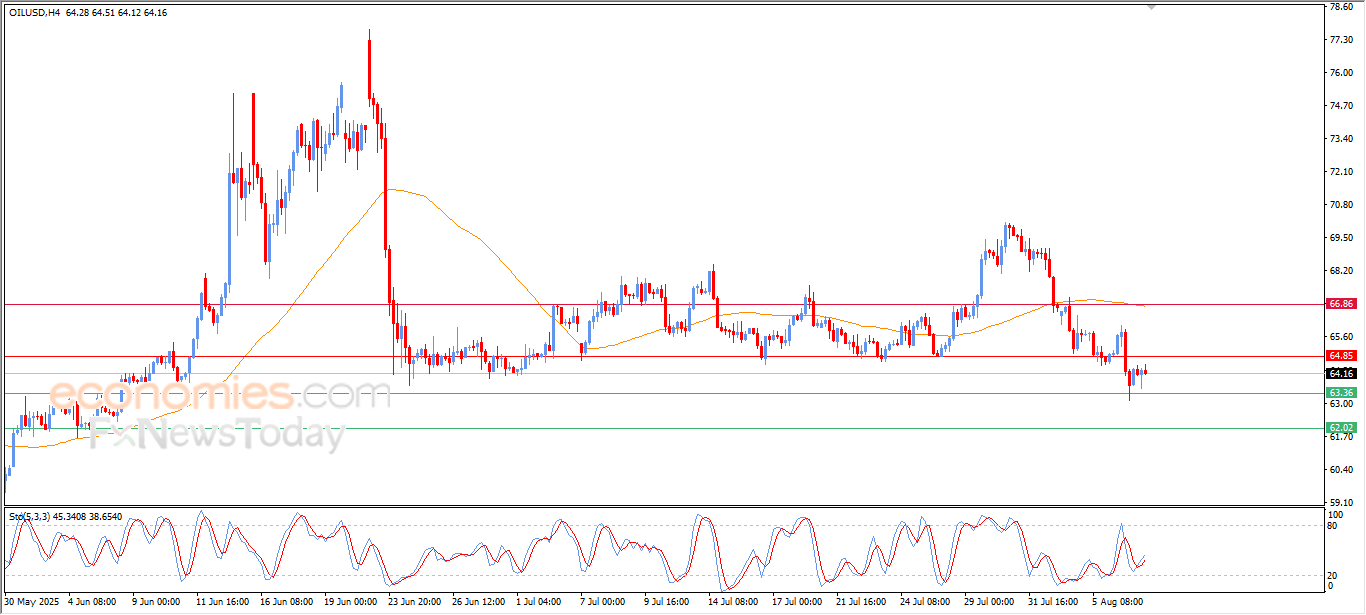Image resolution: width=1366 pixels, height=615 pixels.
Task: Click the 11 Jun 16:00 time label
Action: tap(223, 602)
